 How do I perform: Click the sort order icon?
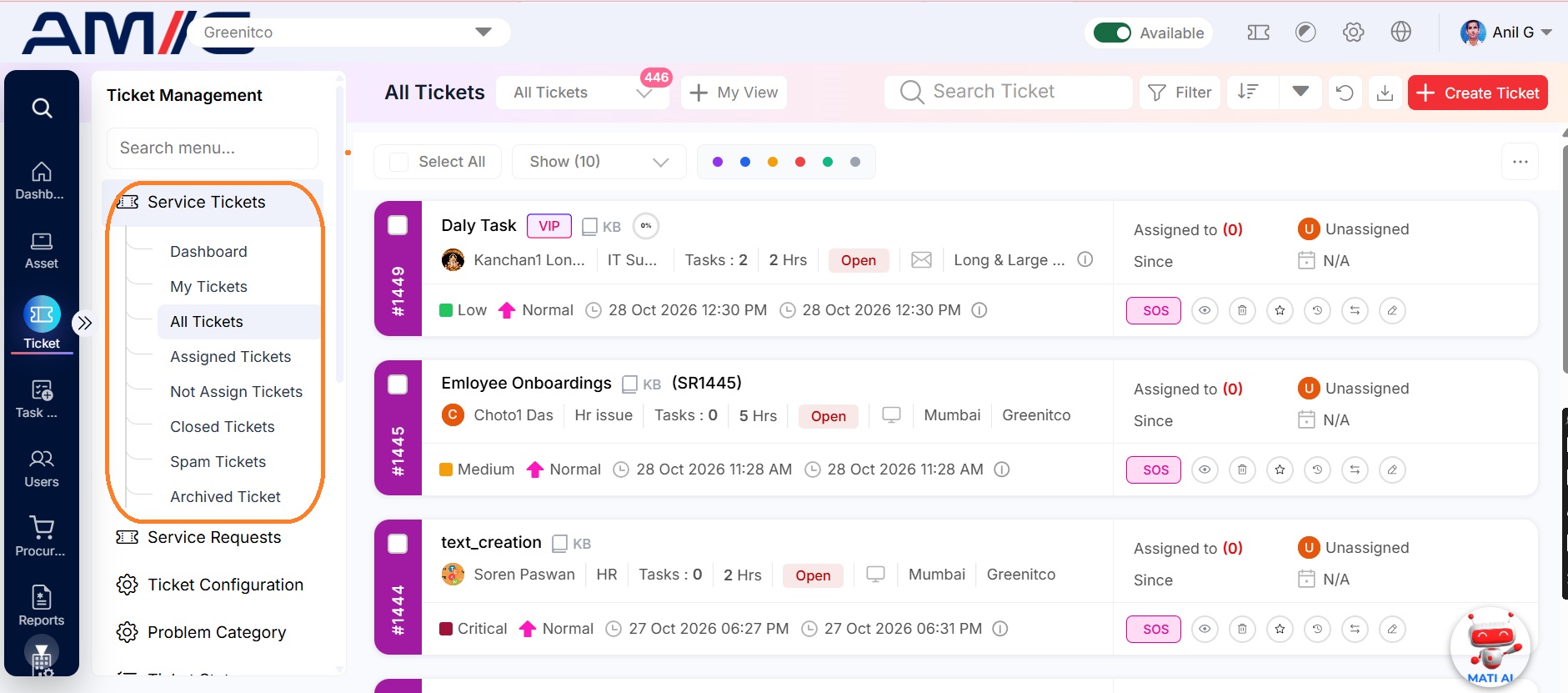(x=1248, y=92)
